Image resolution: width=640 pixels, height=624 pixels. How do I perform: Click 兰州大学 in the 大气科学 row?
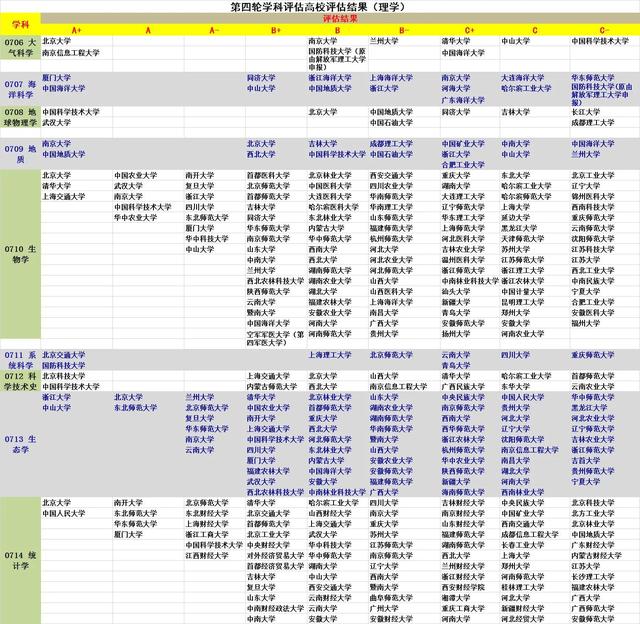coord(386,41)
